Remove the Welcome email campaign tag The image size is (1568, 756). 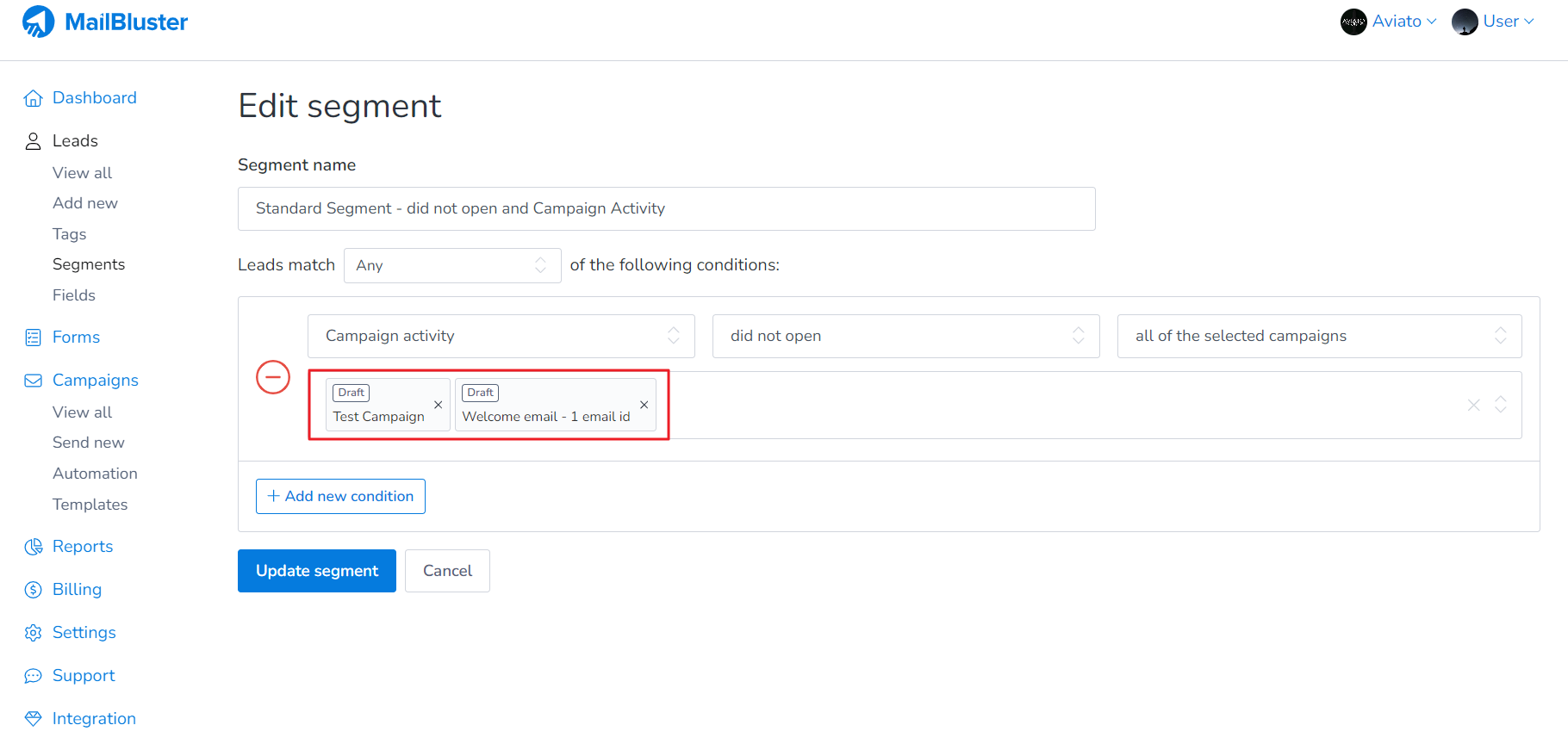pyautogui.click(x=644, y=405)
